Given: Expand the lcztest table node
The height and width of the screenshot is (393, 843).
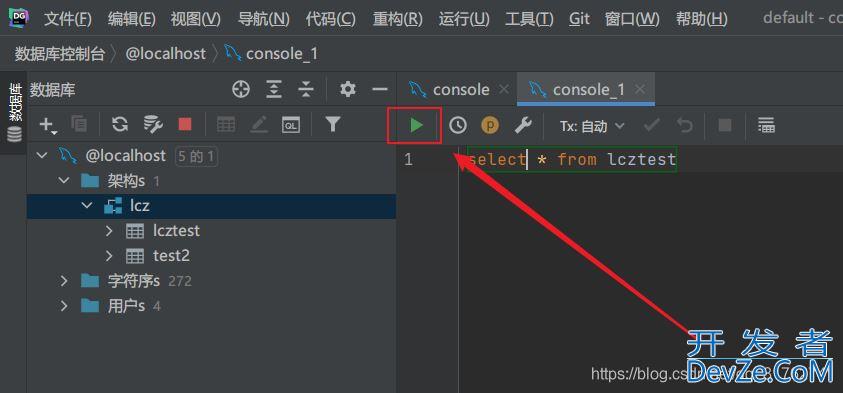Looking at the screenshot, I should coord(109,231).
